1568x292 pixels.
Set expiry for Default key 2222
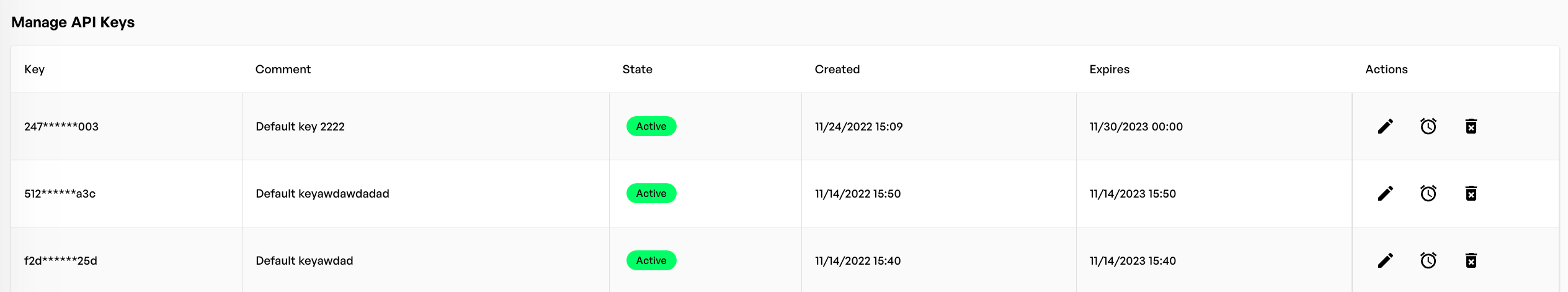(x=1428, y=127)
